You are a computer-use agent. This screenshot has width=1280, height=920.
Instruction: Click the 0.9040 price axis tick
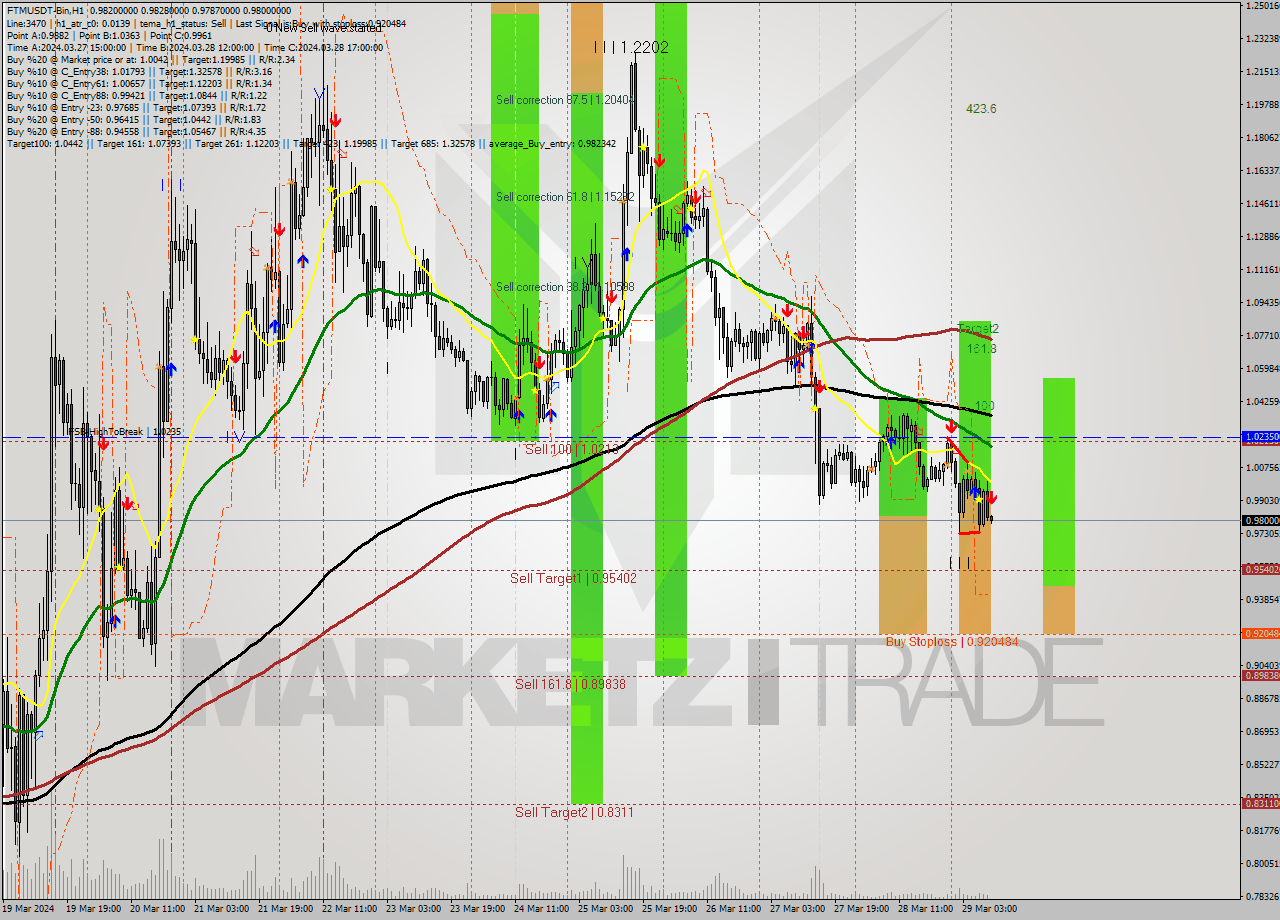1262,665
